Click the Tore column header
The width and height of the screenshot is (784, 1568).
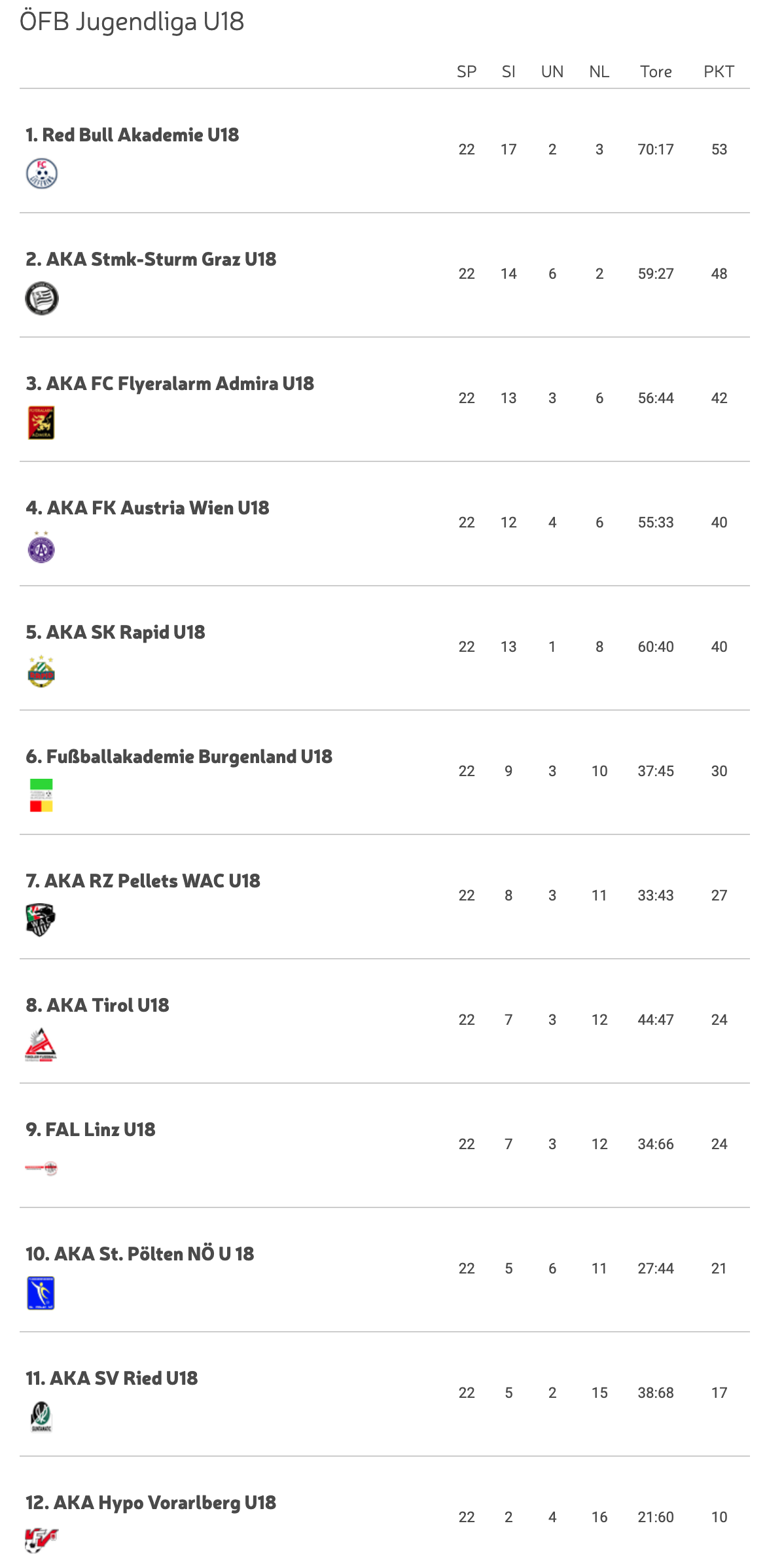point(656,72)
